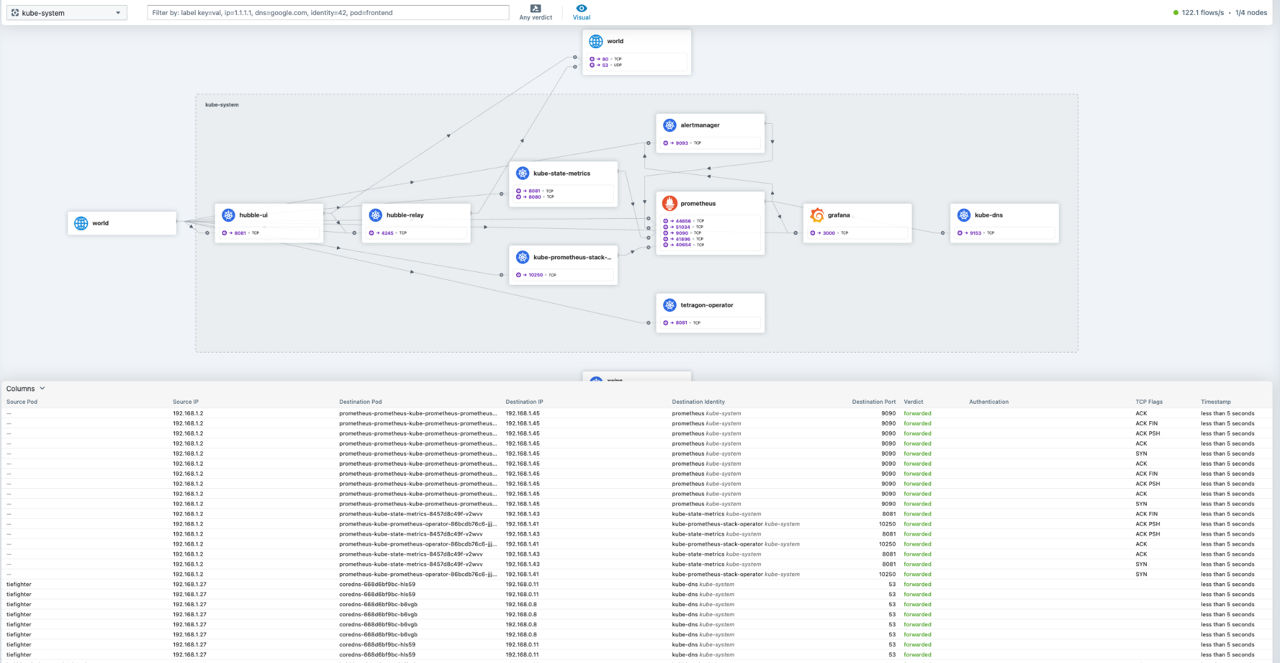Click the Prometheus flame icon
This screenshot has height=663, width=1280.
pyautogui.click(x=669, y=203)
